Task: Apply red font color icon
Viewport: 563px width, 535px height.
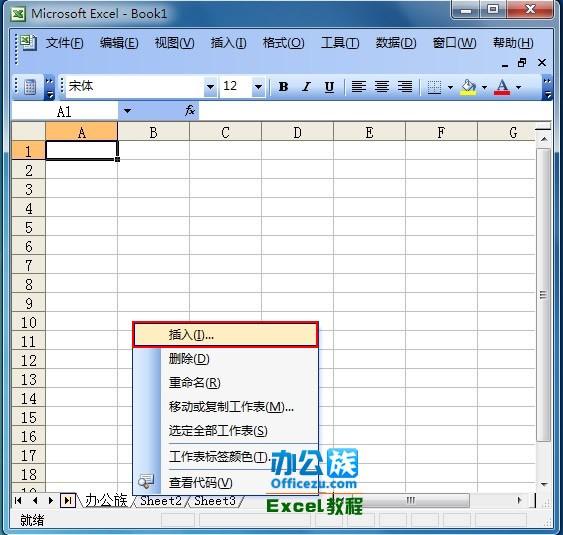Action: click(x=502, y=87)
